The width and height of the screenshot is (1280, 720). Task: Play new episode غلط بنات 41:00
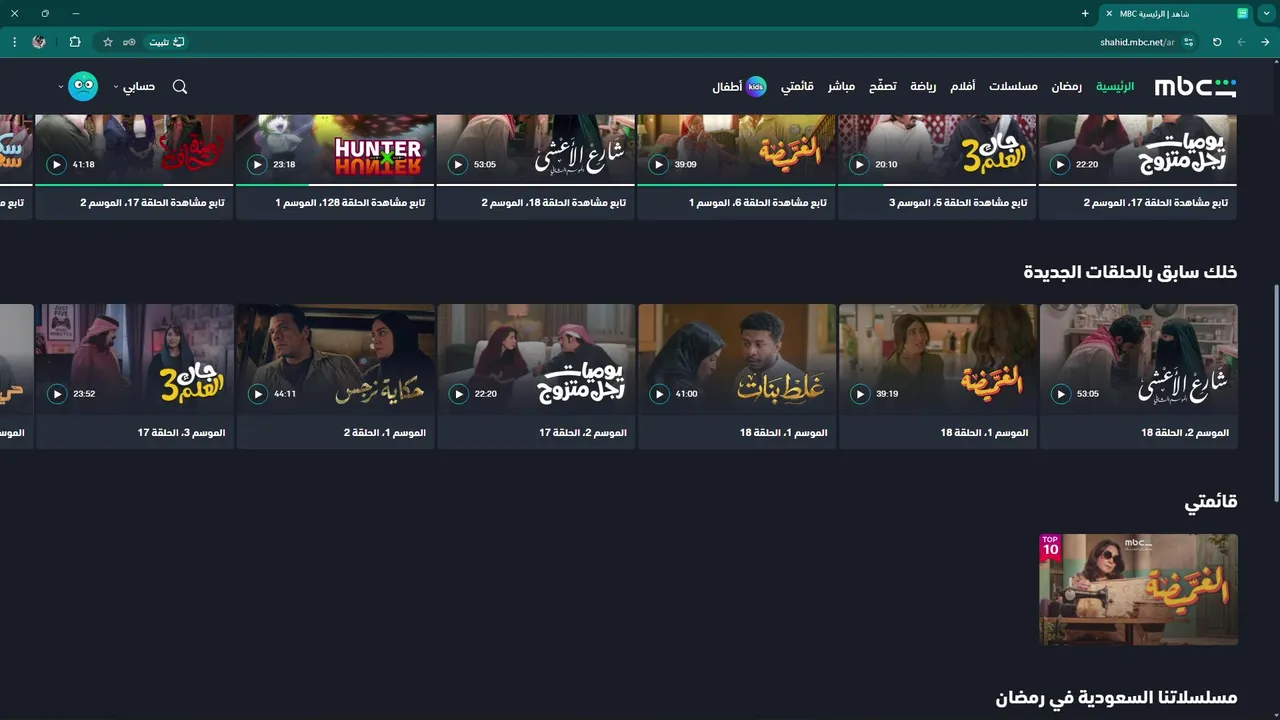click(x=659, y=394)
